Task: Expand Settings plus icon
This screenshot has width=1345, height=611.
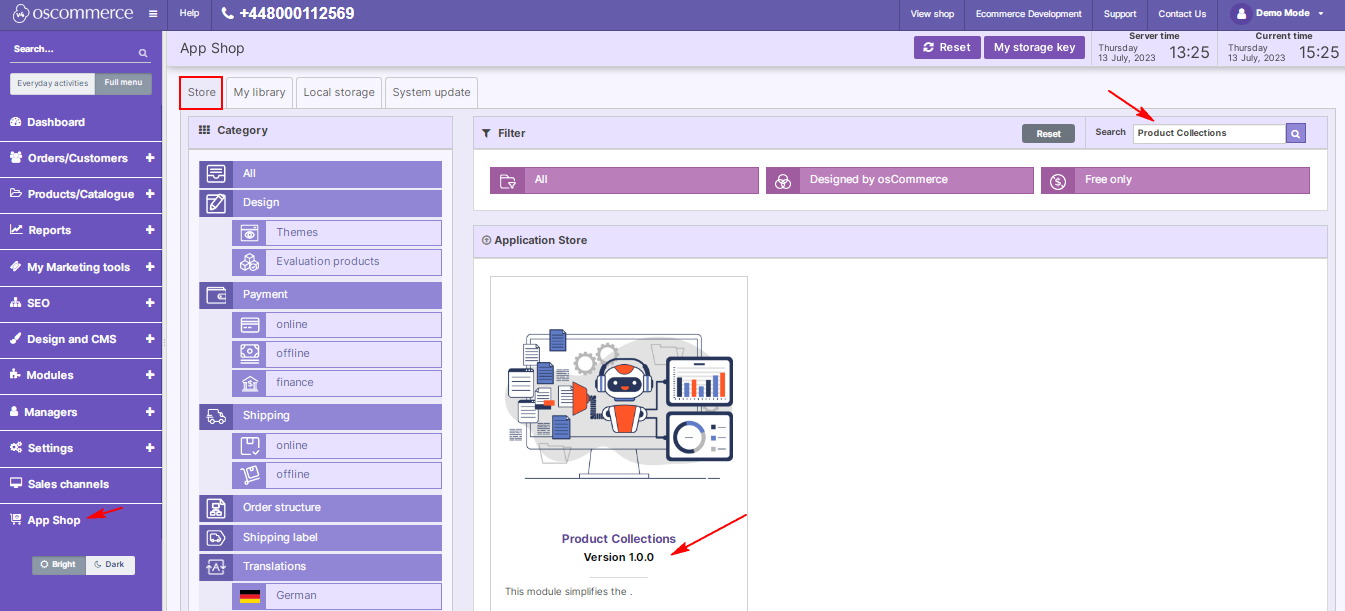Action: click(150, 448)
